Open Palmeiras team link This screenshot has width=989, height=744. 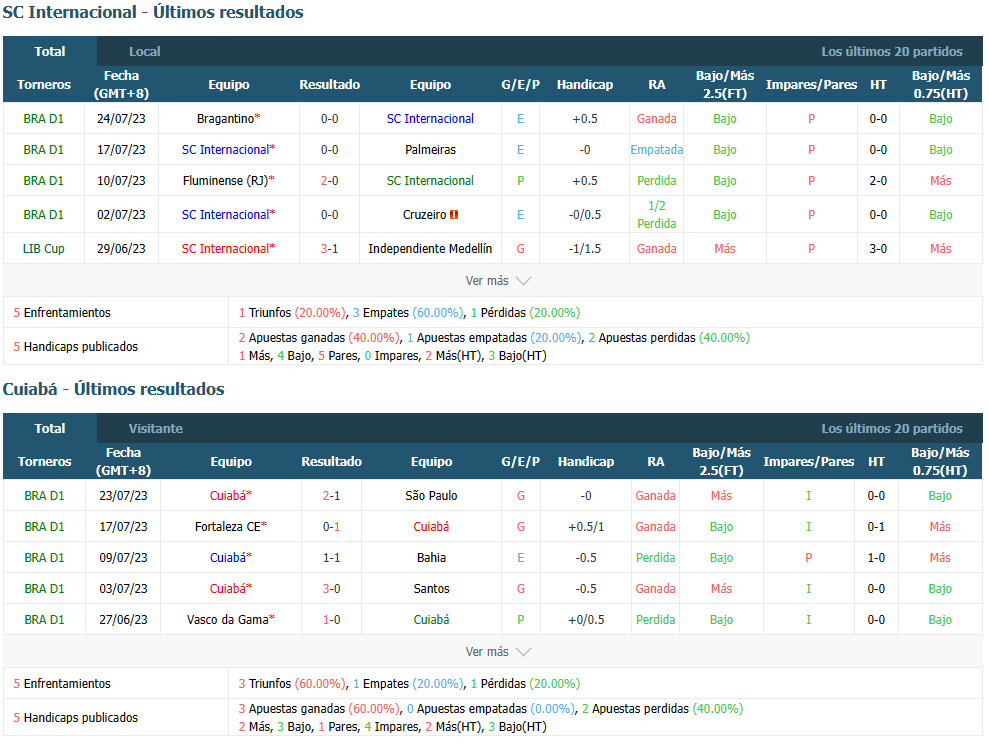[430, 150]
